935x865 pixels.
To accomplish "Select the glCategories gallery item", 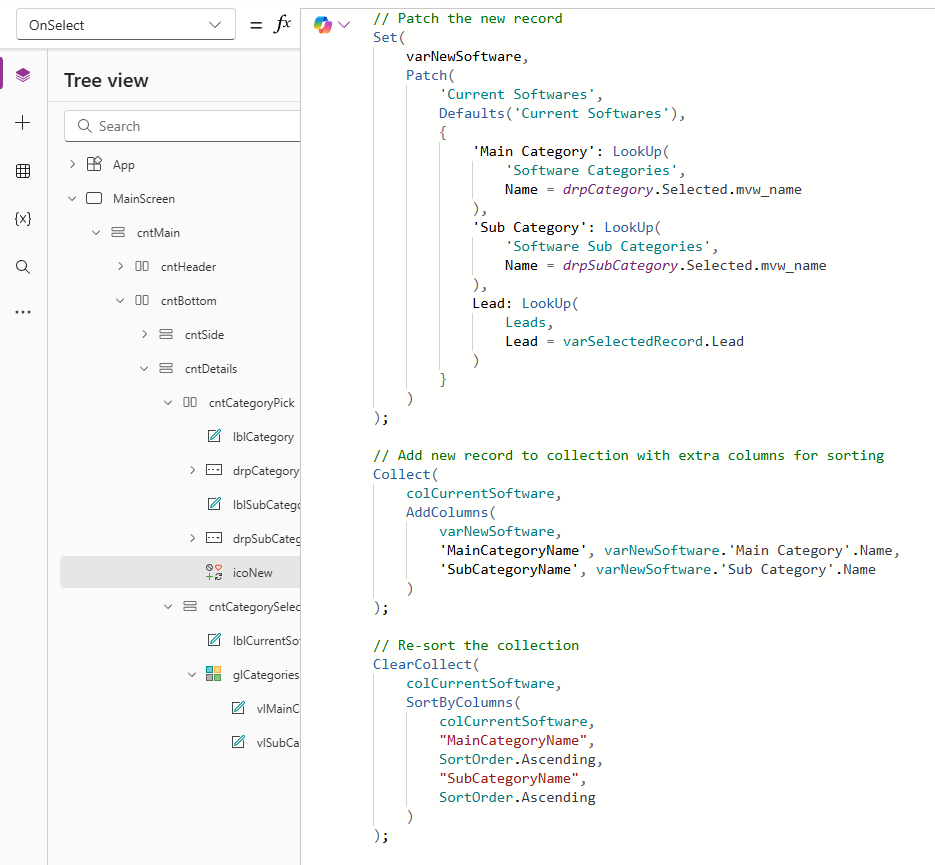I will point(265,675).
